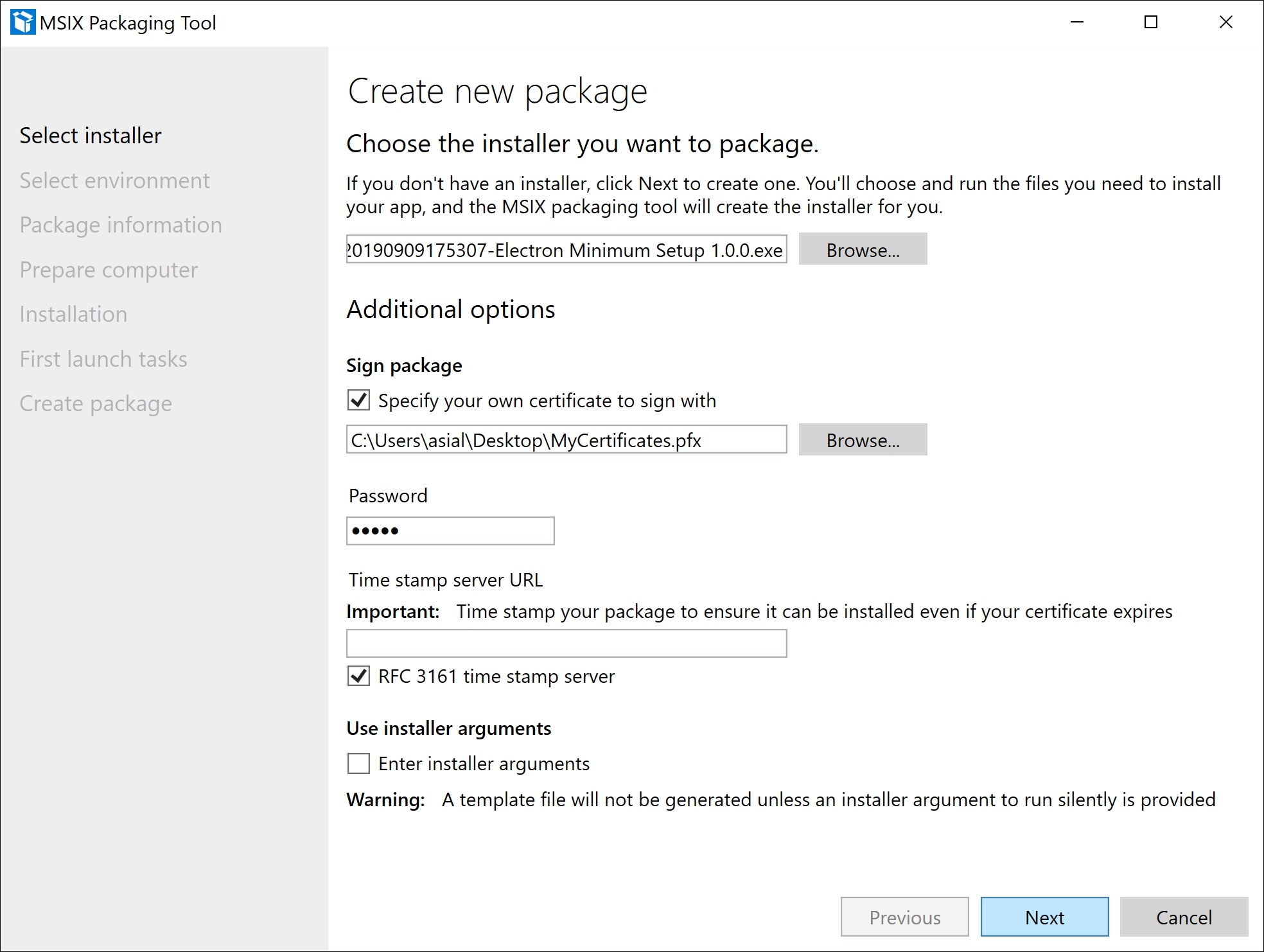
Task: Click the certificate path input field
Action: coord(566,440)
